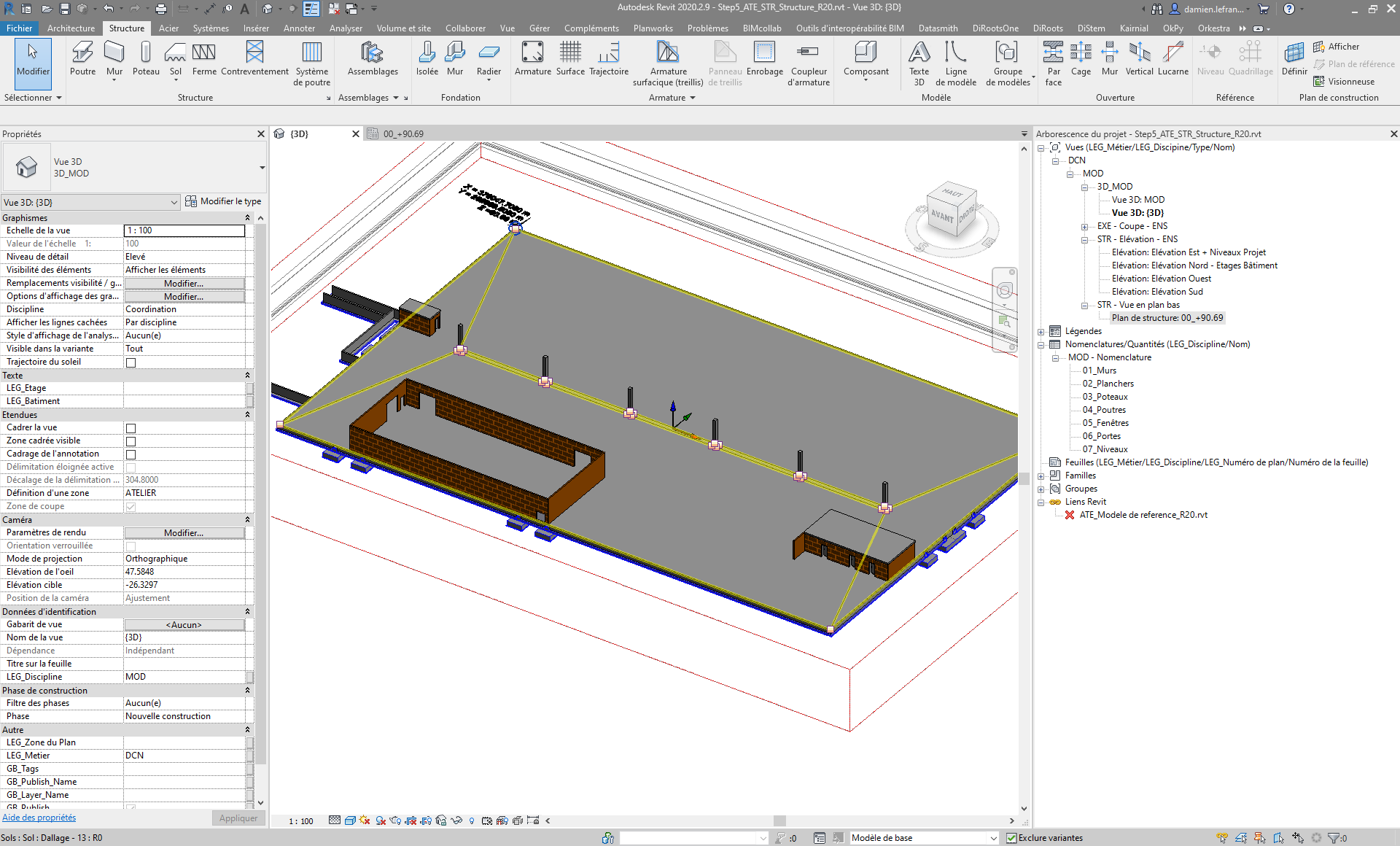This screenshot has height=846, width=1400.
Task: Check the Cadrer la vue checkbox
Action: pos(131,428)
